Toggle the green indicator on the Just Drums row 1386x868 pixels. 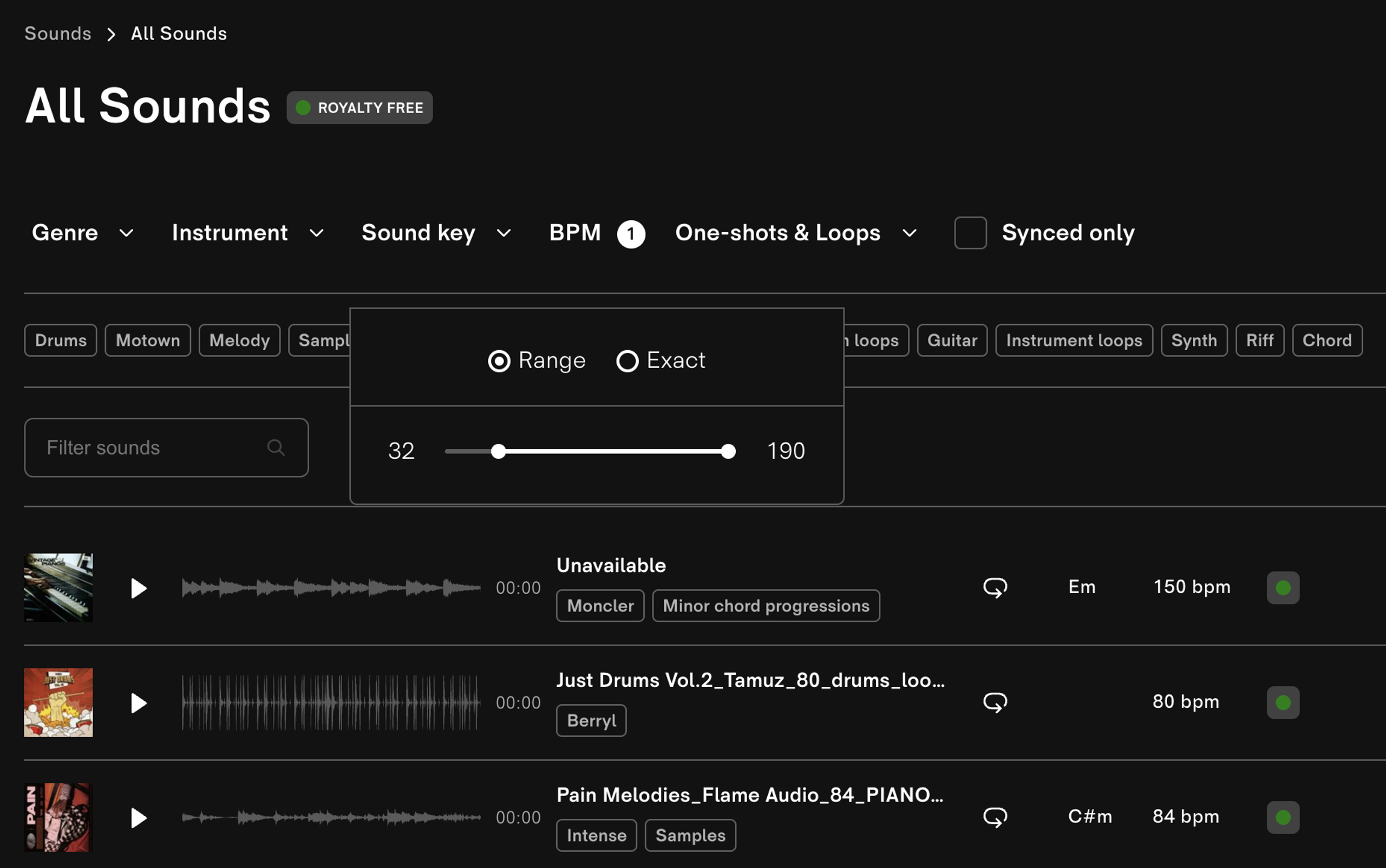[x=1283, y=701]
